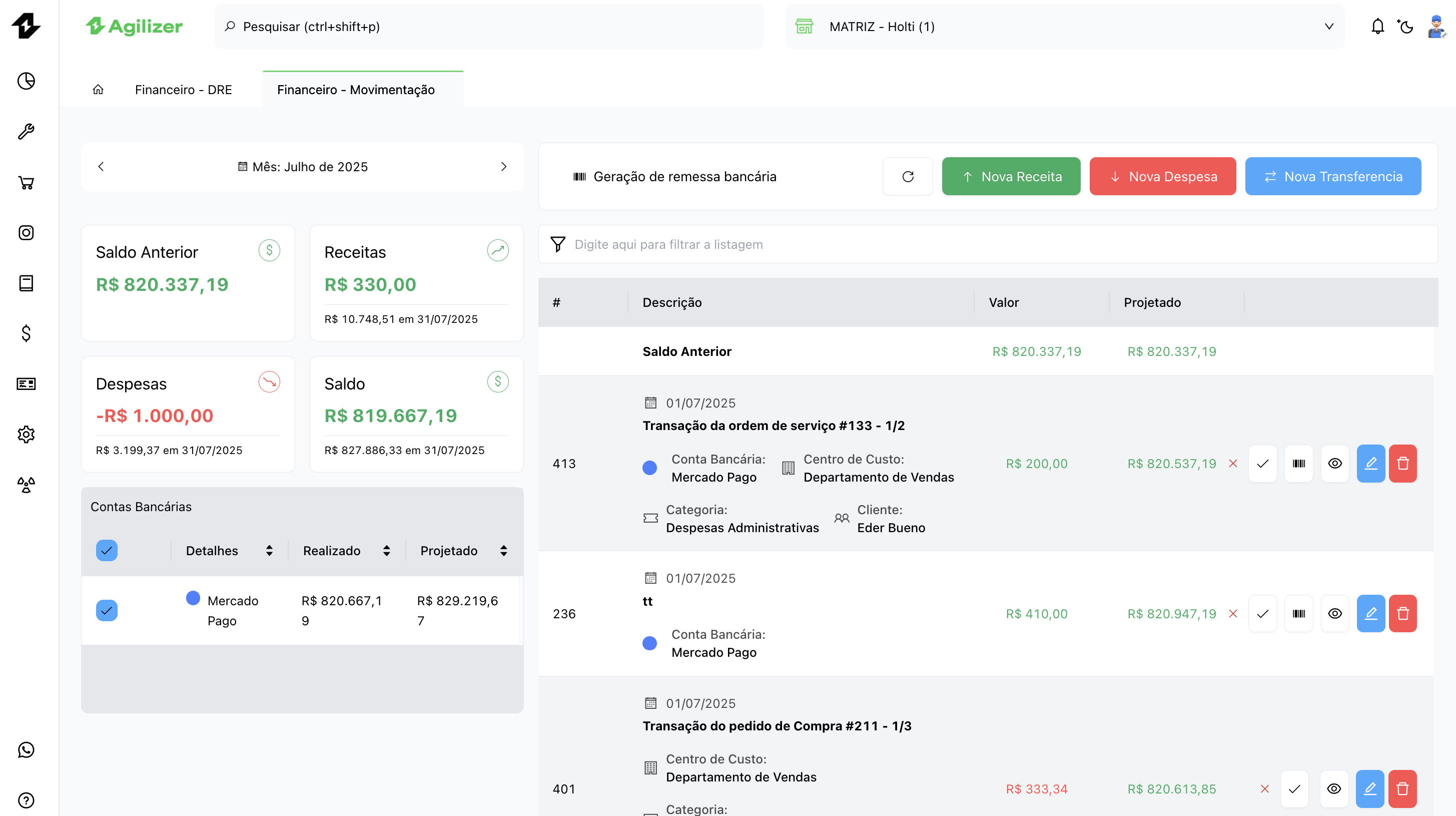Open the barcode icon for transaction 413

click(x=1299, y=463)
